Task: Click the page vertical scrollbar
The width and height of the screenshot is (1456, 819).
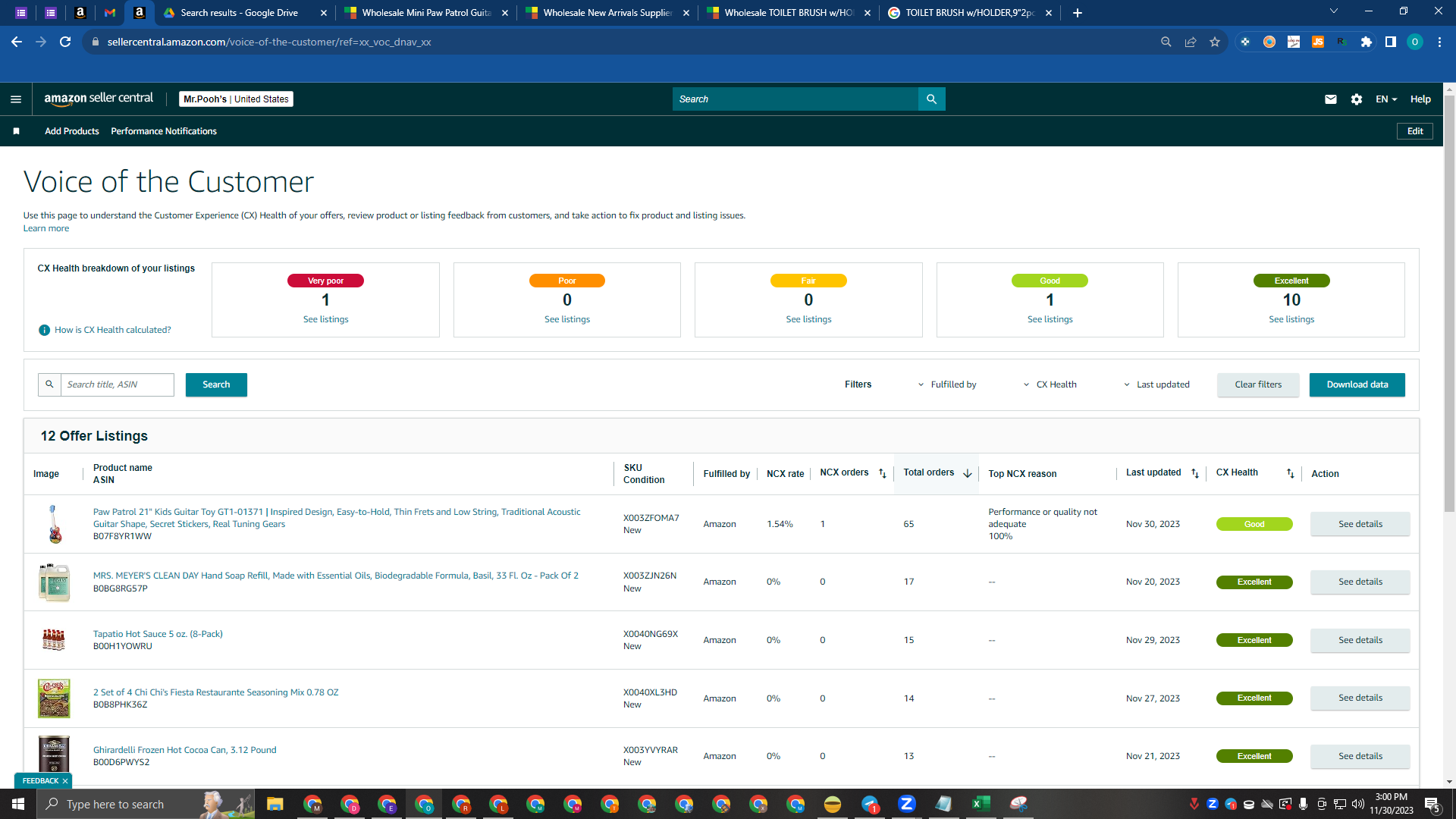Action: tap(1449, 303)
